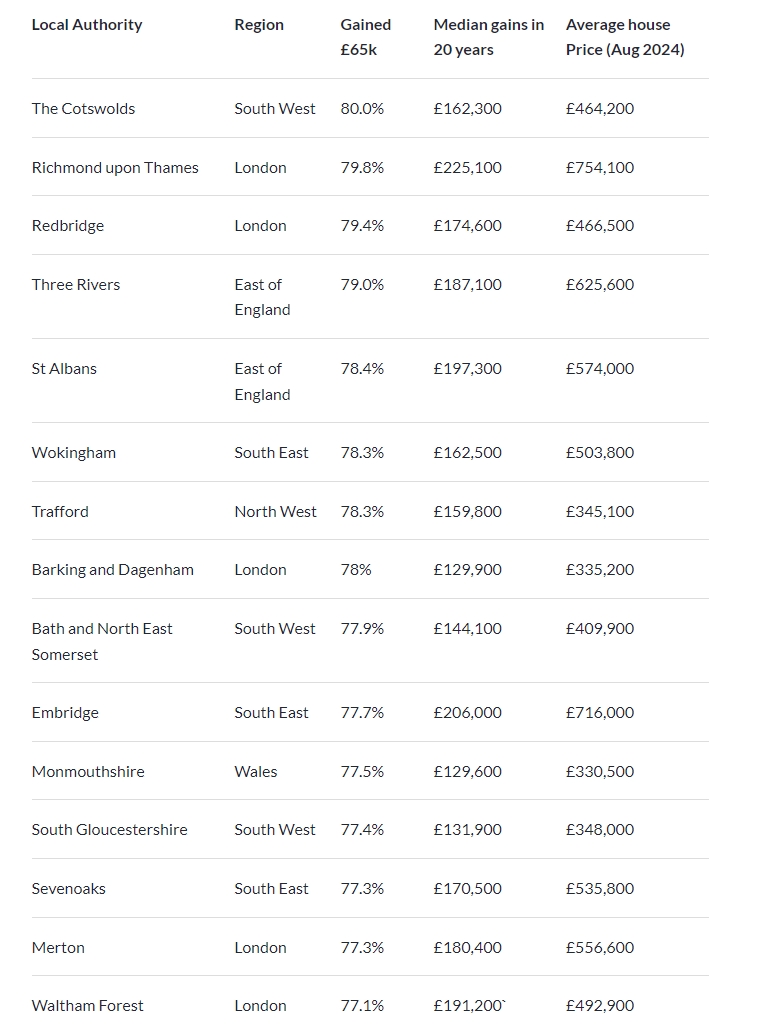Click the Gained £65k column header
This screenshot has width=767, height=1034.
click(x=365, y=37)
